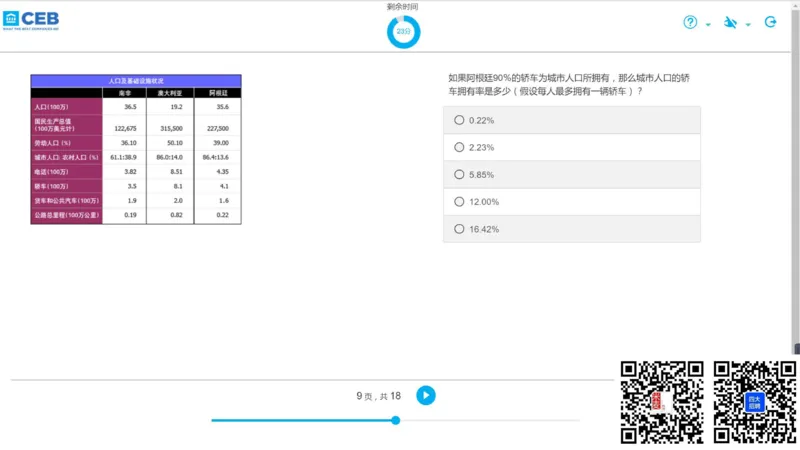
Task: Click the truck and bus value 1.6
Action: coord(224,201)
